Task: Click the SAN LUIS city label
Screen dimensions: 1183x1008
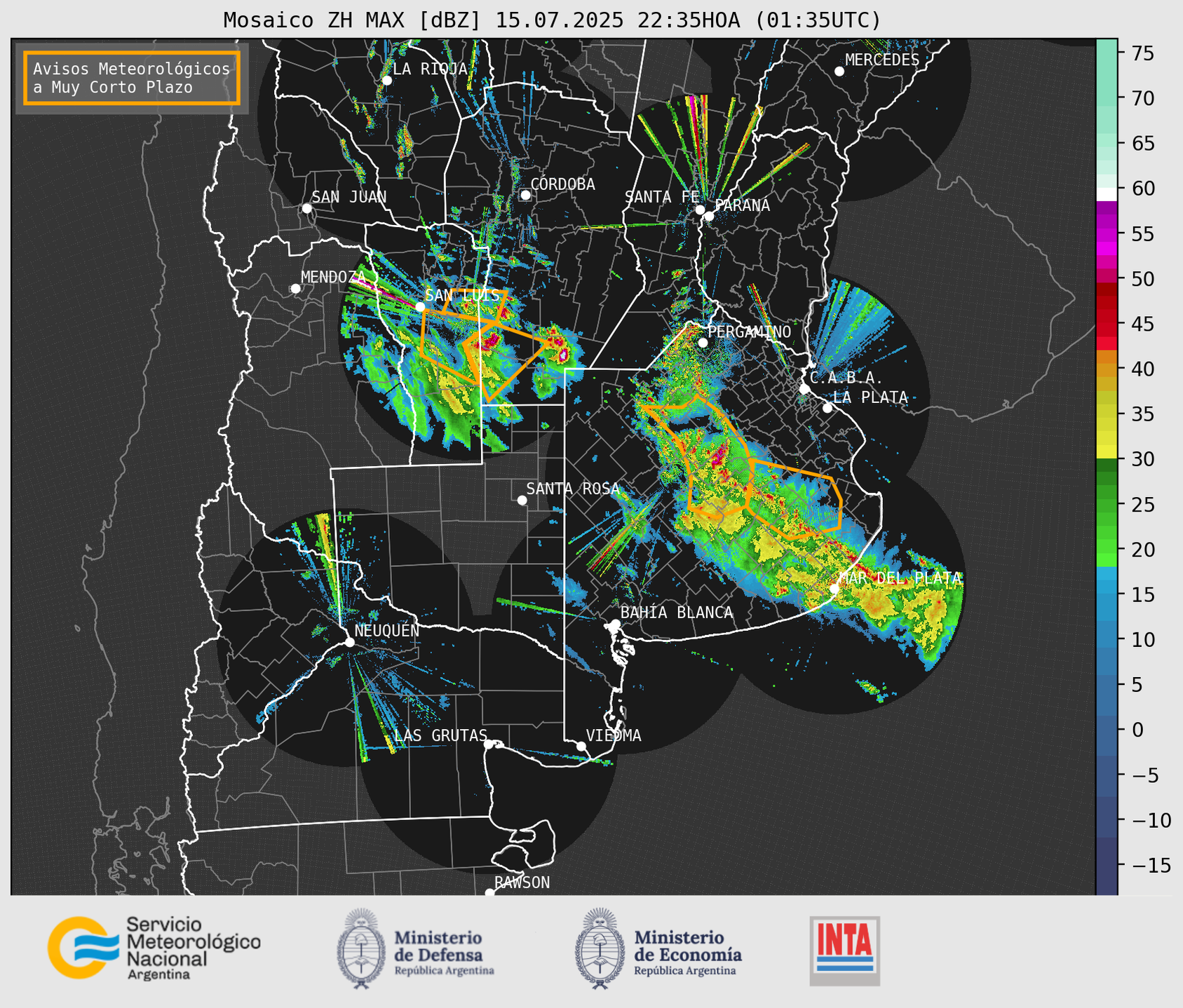Action: (x=463, y=296)
